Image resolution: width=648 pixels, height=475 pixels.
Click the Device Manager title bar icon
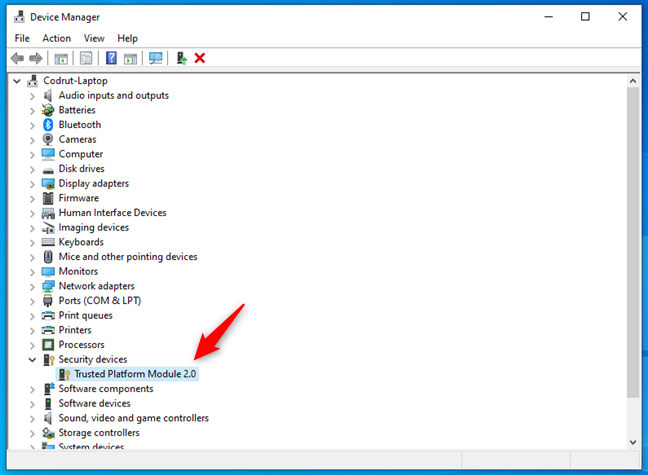19,17
